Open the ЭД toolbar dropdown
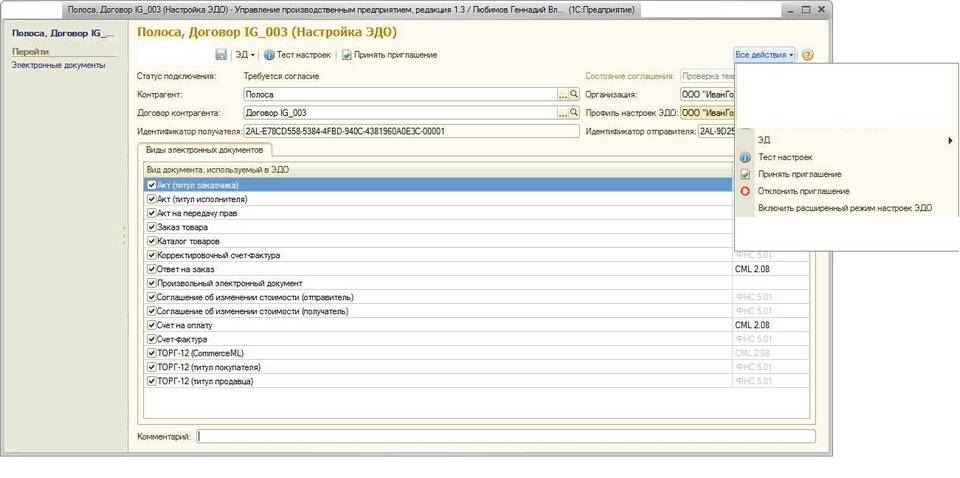The image size is (960, 478). (245, 55)
